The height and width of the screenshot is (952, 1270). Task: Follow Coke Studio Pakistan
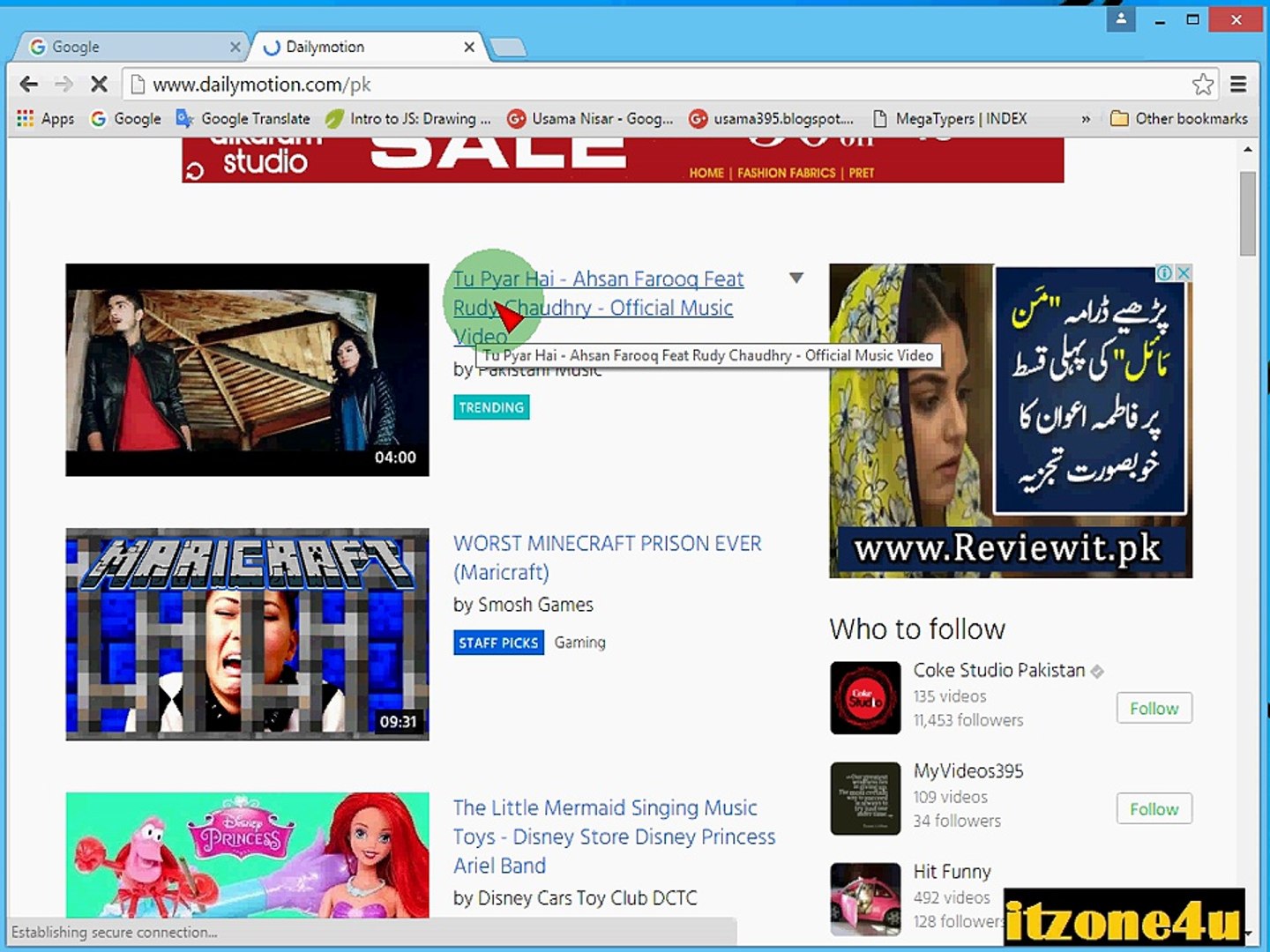pos(1154,708)
